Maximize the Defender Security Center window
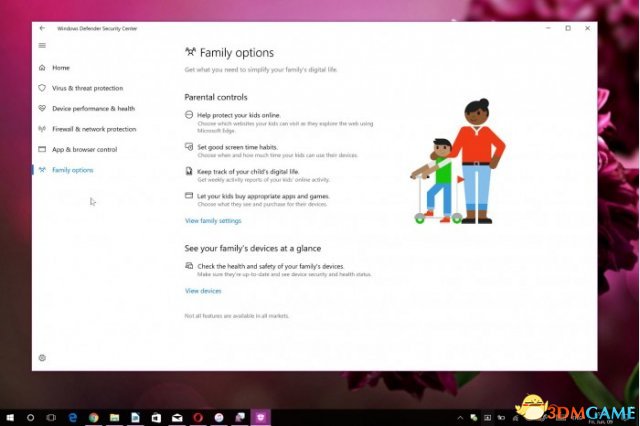The width and height of the screenshot is (640, 426). [568, 28]
